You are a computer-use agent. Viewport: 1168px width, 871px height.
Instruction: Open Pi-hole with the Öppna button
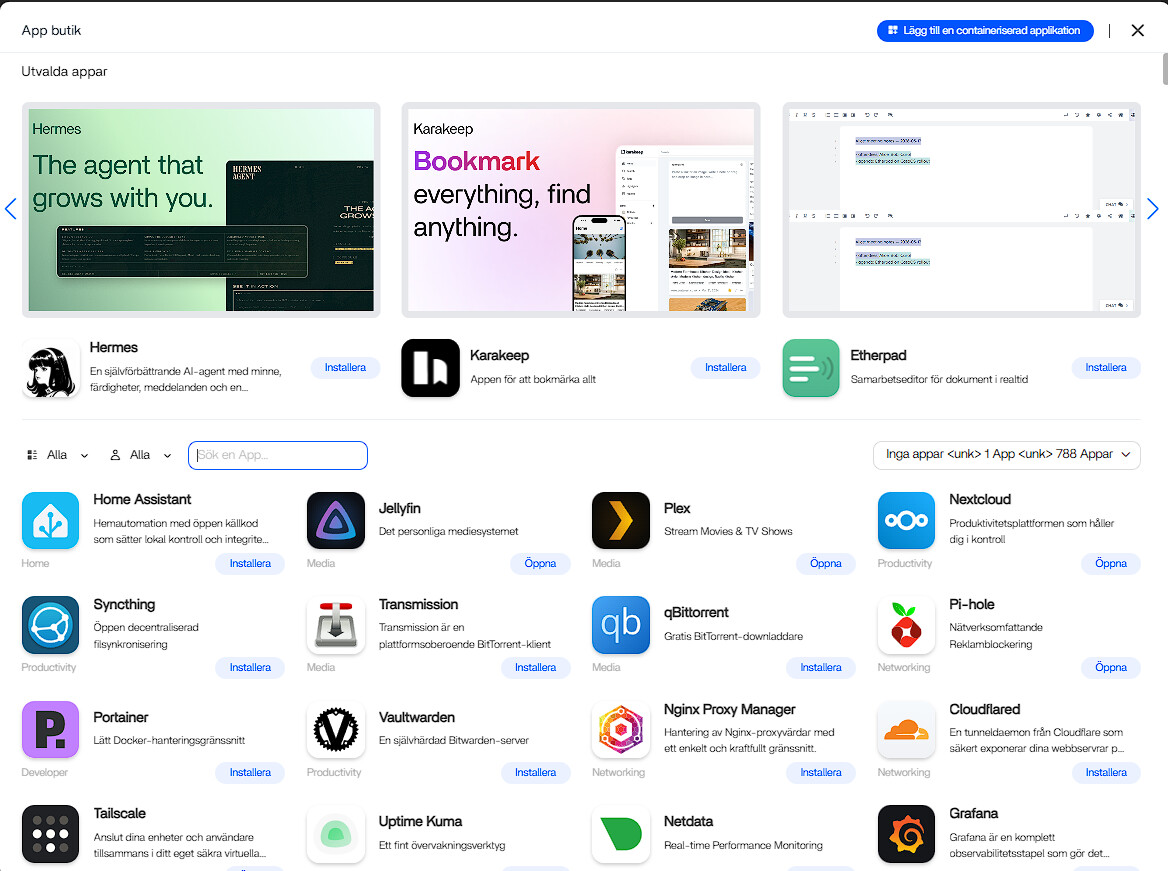tap(1111, 668)
